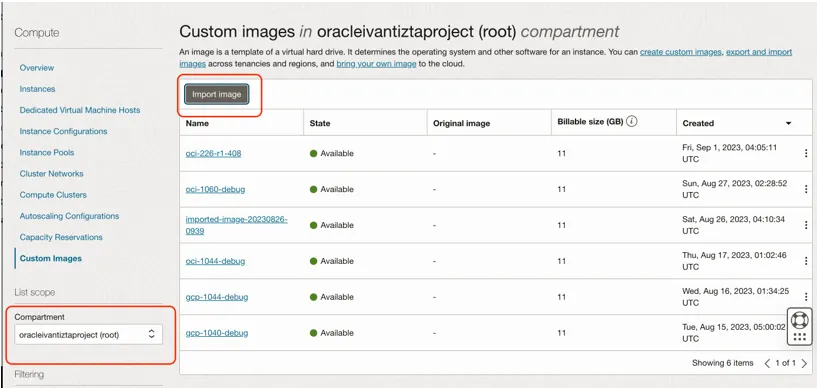Screen dimensions: 817x388
Task: Go to Instances in sidebar
Action: (37, 89)
